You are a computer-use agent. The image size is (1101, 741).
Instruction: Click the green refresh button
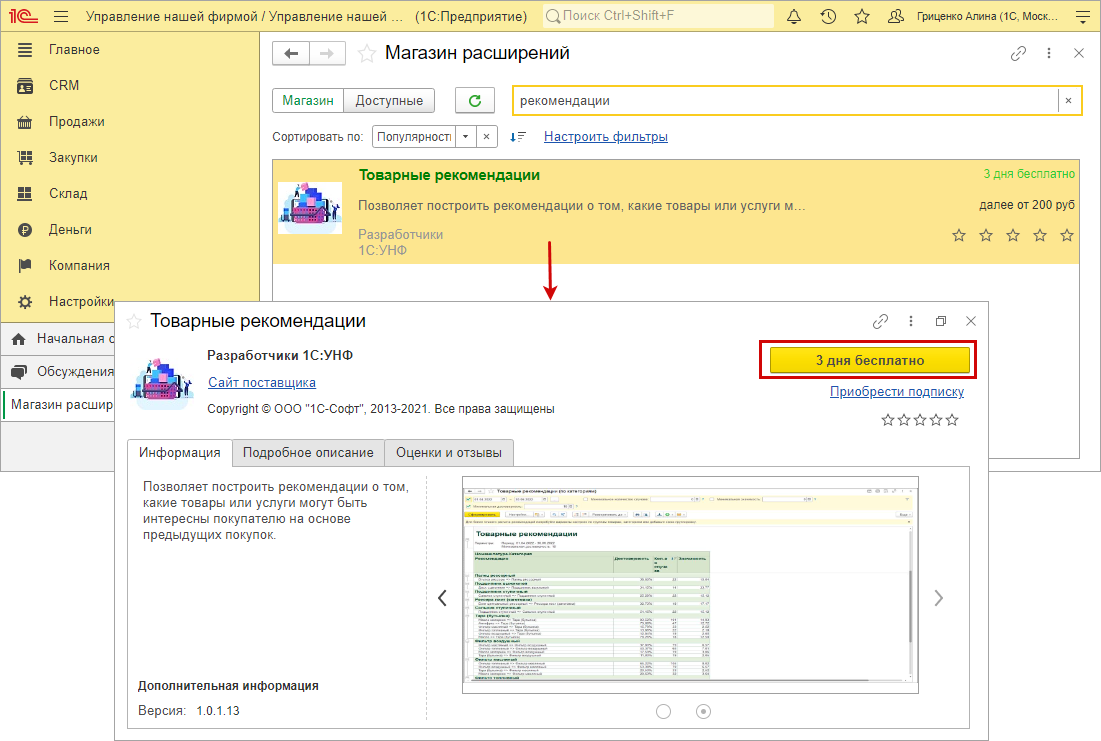[475, 100]
